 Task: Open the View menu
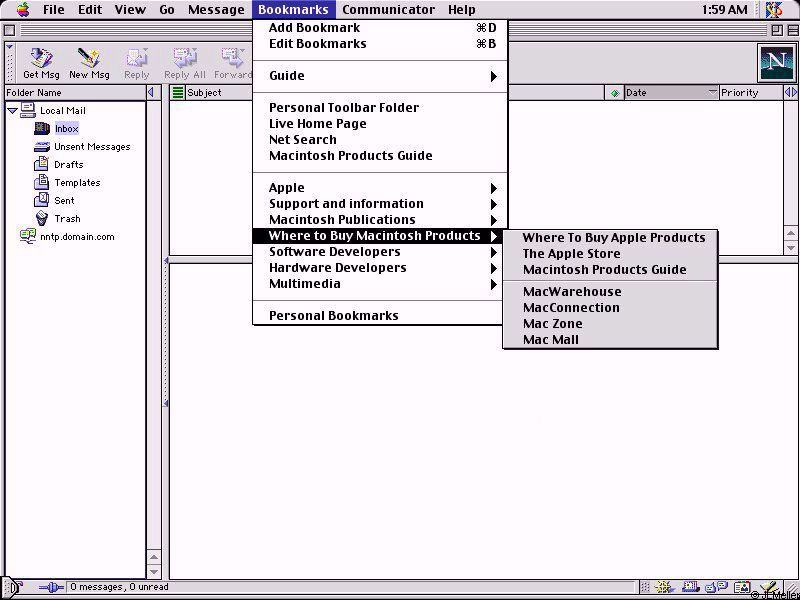(x=130, y=9)
